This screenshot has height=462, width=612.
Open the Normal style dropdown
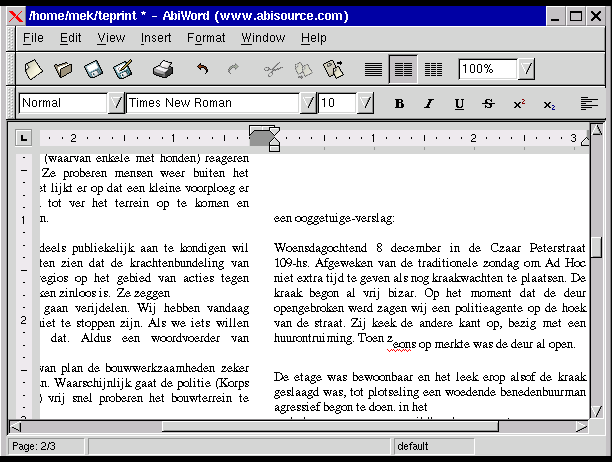116,103
